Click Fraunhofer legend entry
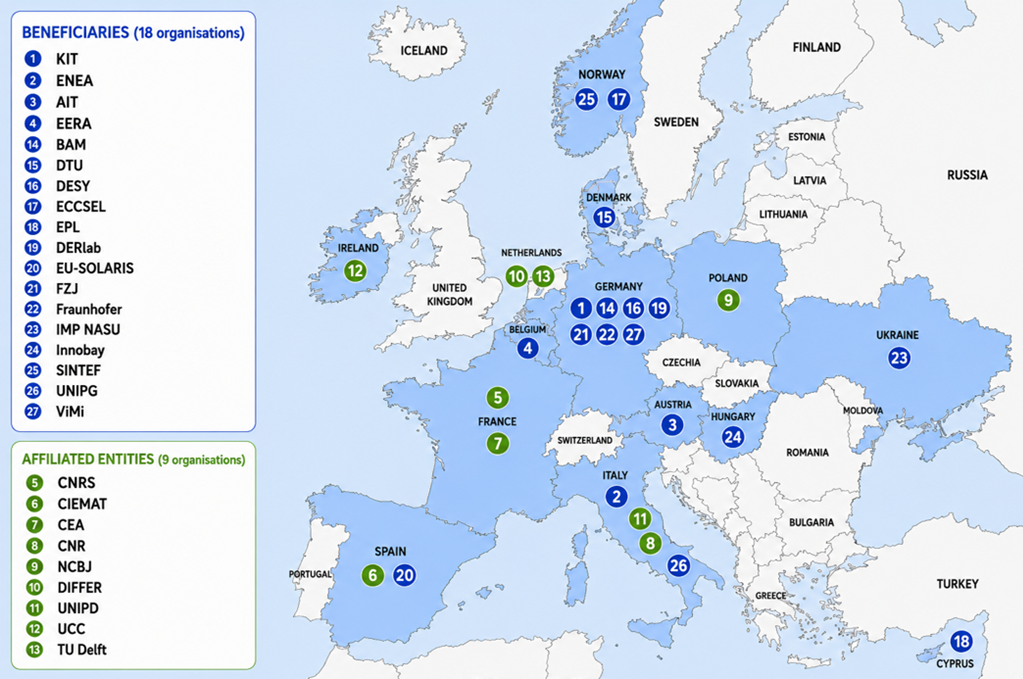This screenshot has height=679, width=1023. [x=89, y=309]
